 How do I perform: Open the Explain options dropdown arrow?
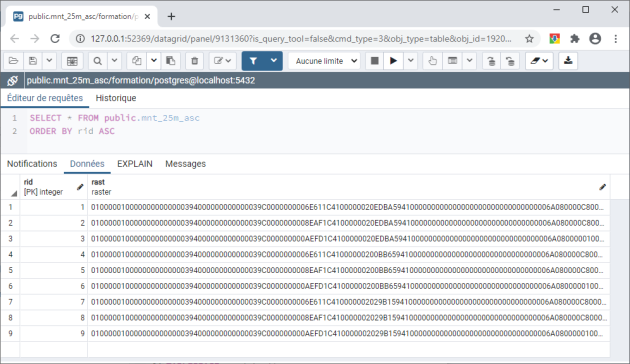pyautogui.click(x=469, y=61)
